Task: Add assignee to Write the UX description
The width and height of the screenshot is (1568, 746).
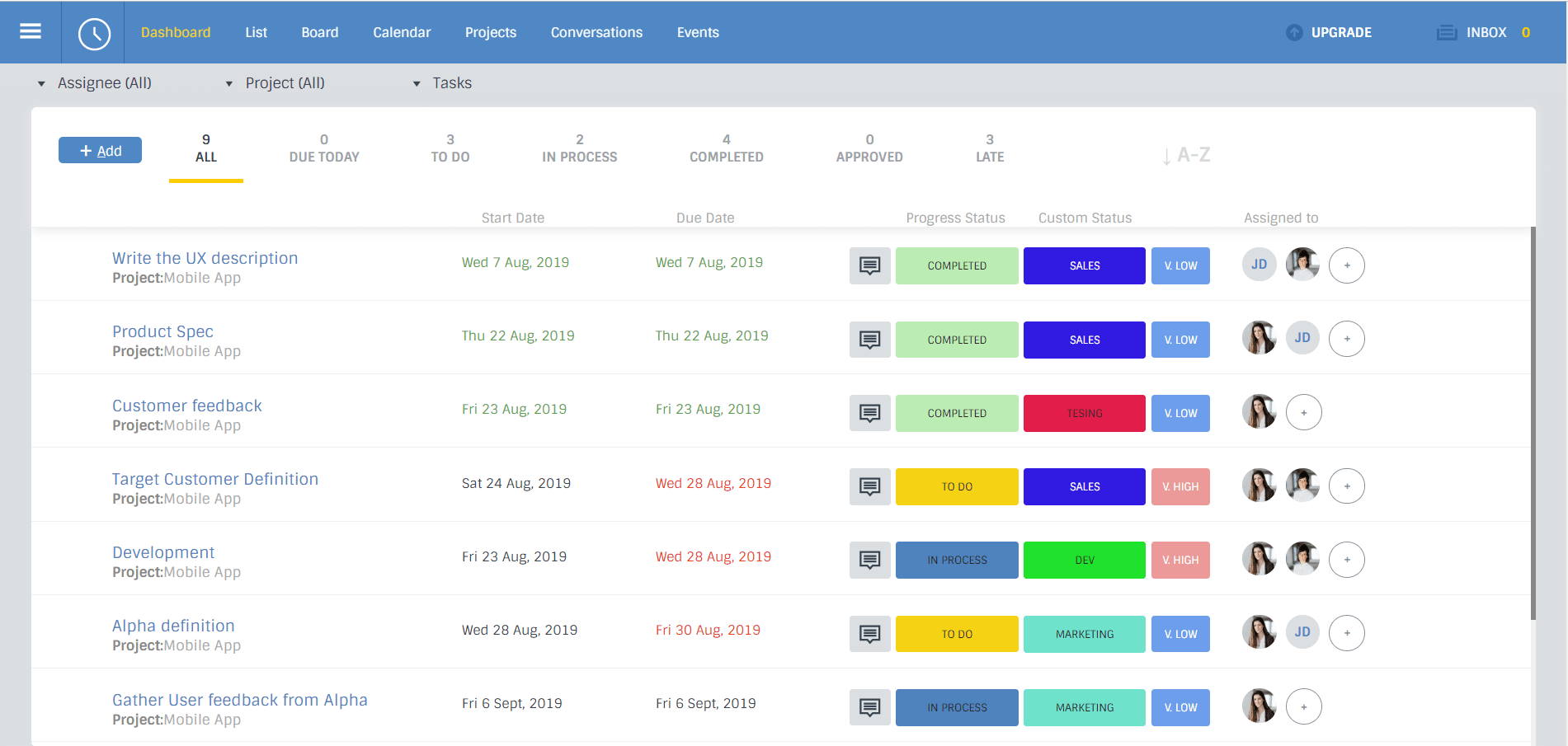Action: click(1347, 265)
